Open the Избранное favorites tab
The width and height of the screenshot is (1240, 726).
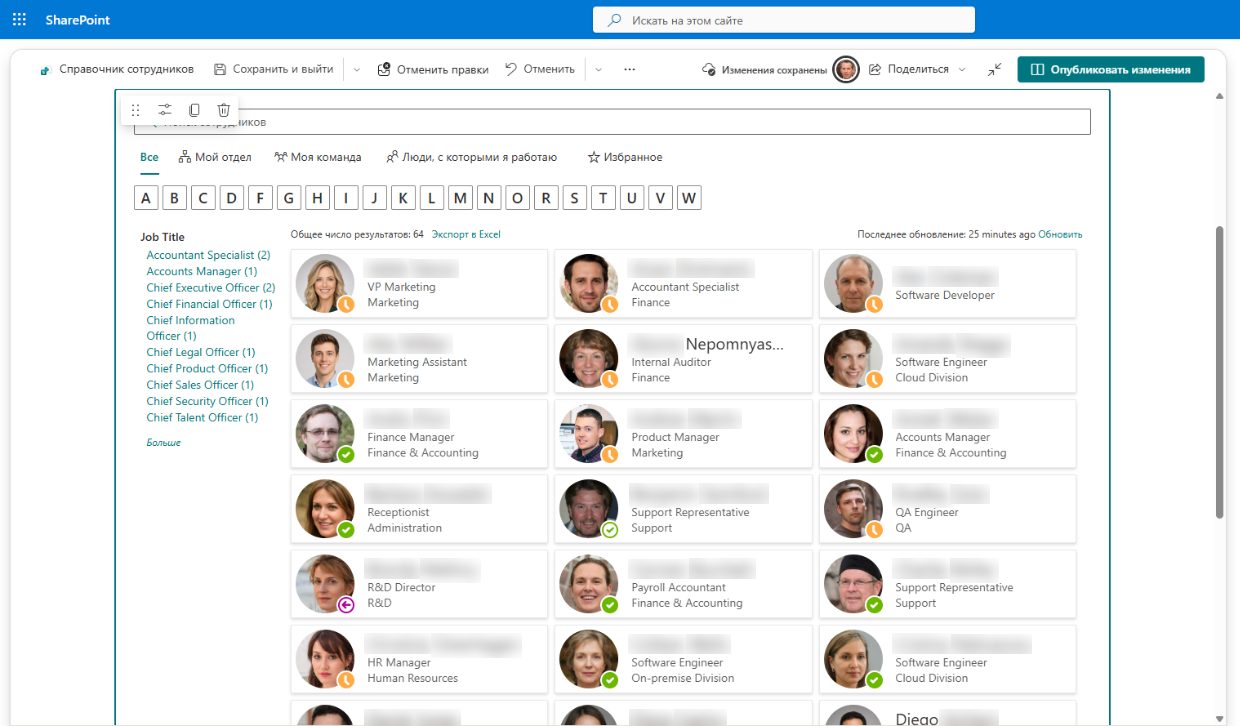625,157
